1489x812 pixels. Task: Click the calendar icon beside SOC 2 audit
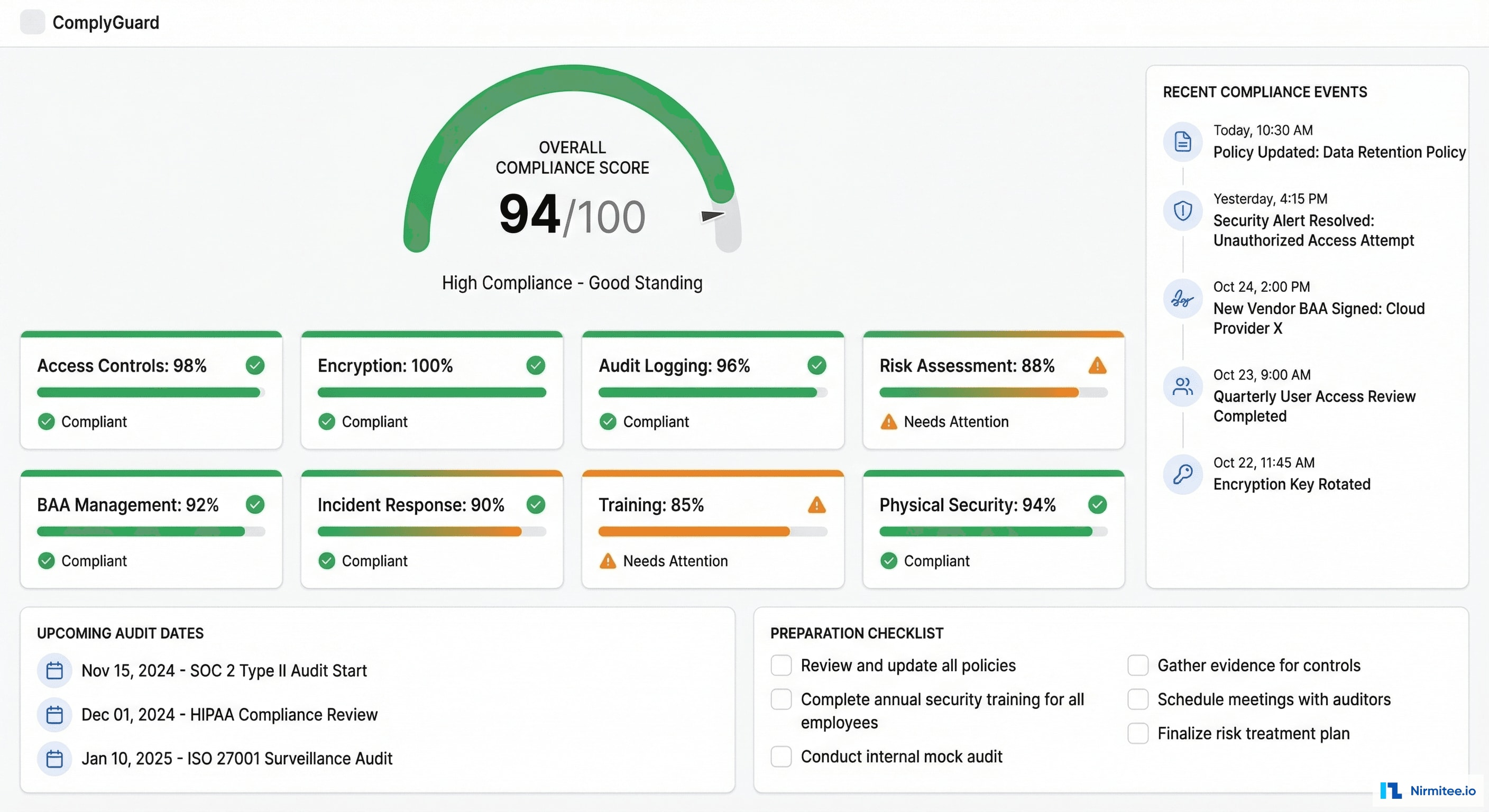[54, 671]
